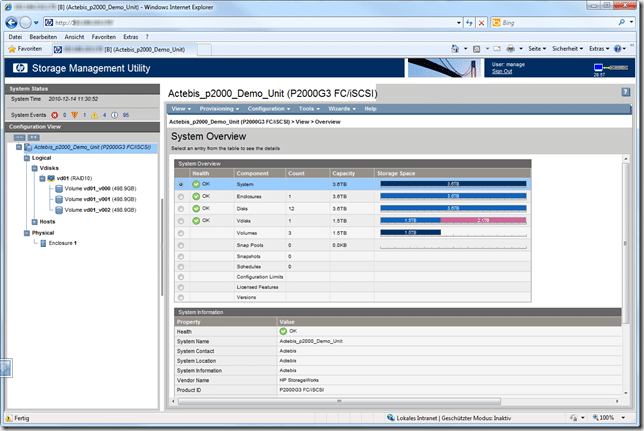
Task: Click the red stop loading icon
Action: (x=481, y=23)
